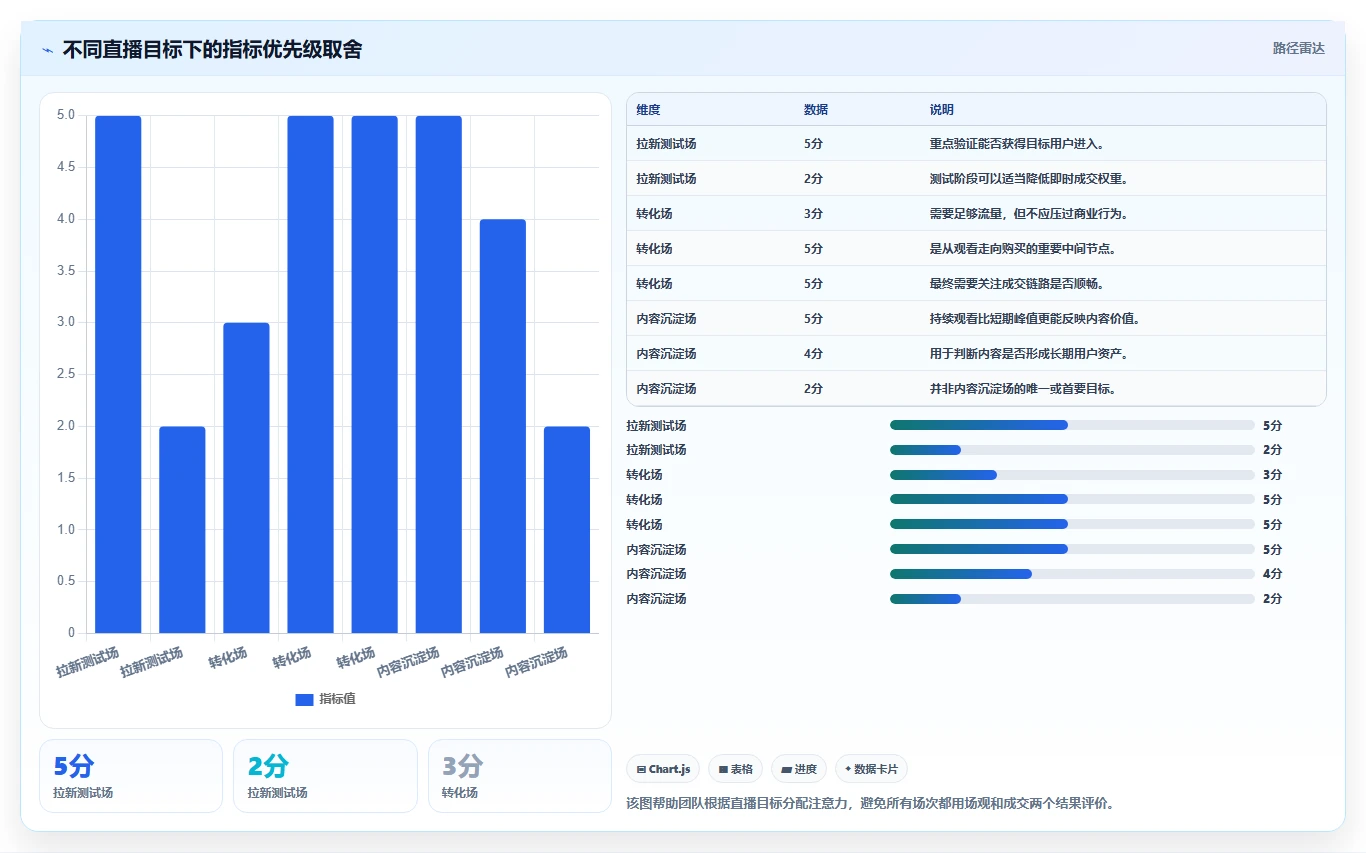Screen dimensions: 1366x853
Task: Click the last 内容沉淀场 chart bar at 2.0
Action: [567, 530]
